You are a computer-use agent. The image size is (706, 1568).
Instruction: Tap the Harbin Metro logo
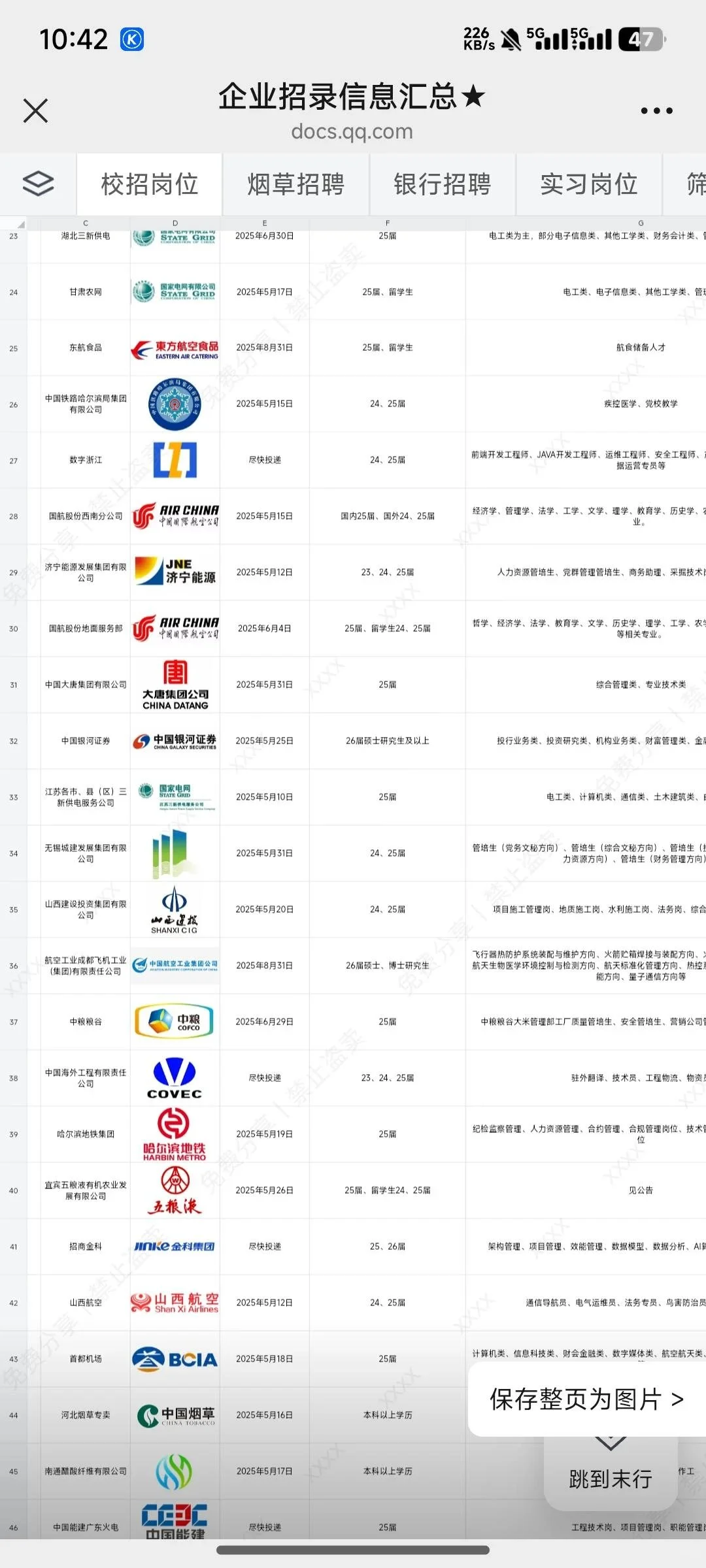(175, 1135)
